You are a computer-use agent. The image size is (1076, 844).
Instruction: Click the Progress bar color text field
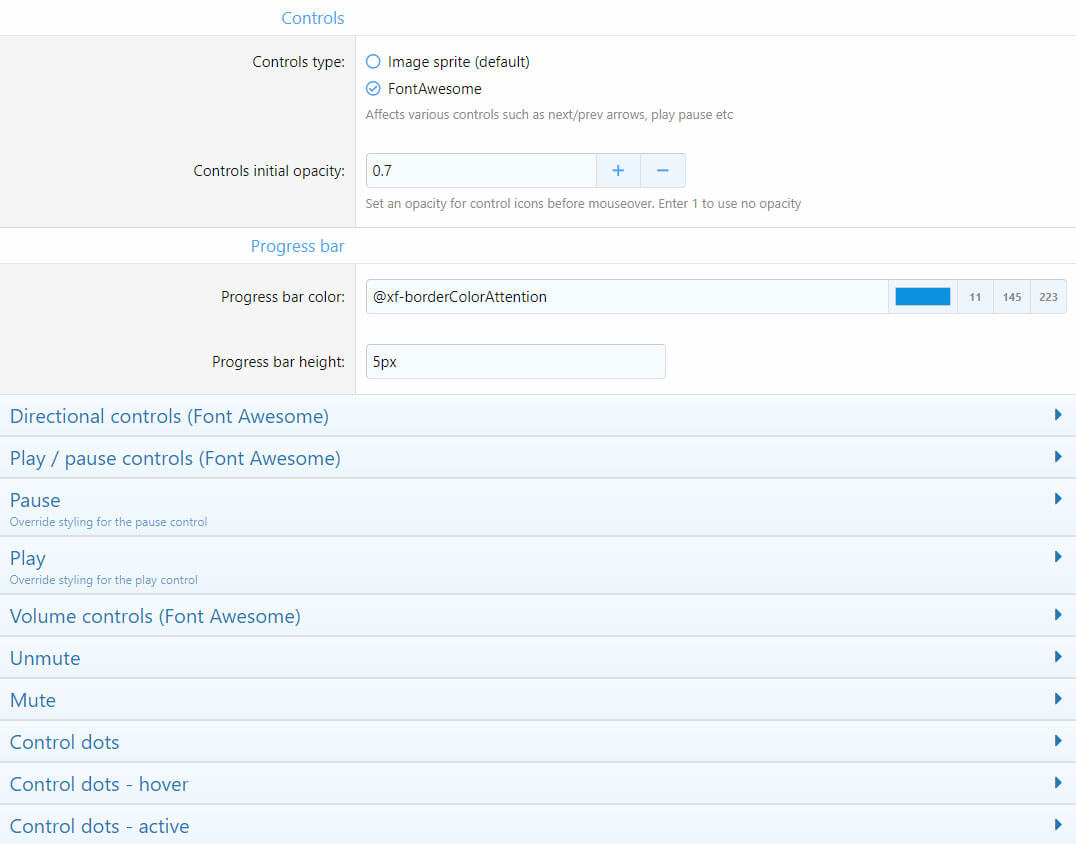click(626, 297)
